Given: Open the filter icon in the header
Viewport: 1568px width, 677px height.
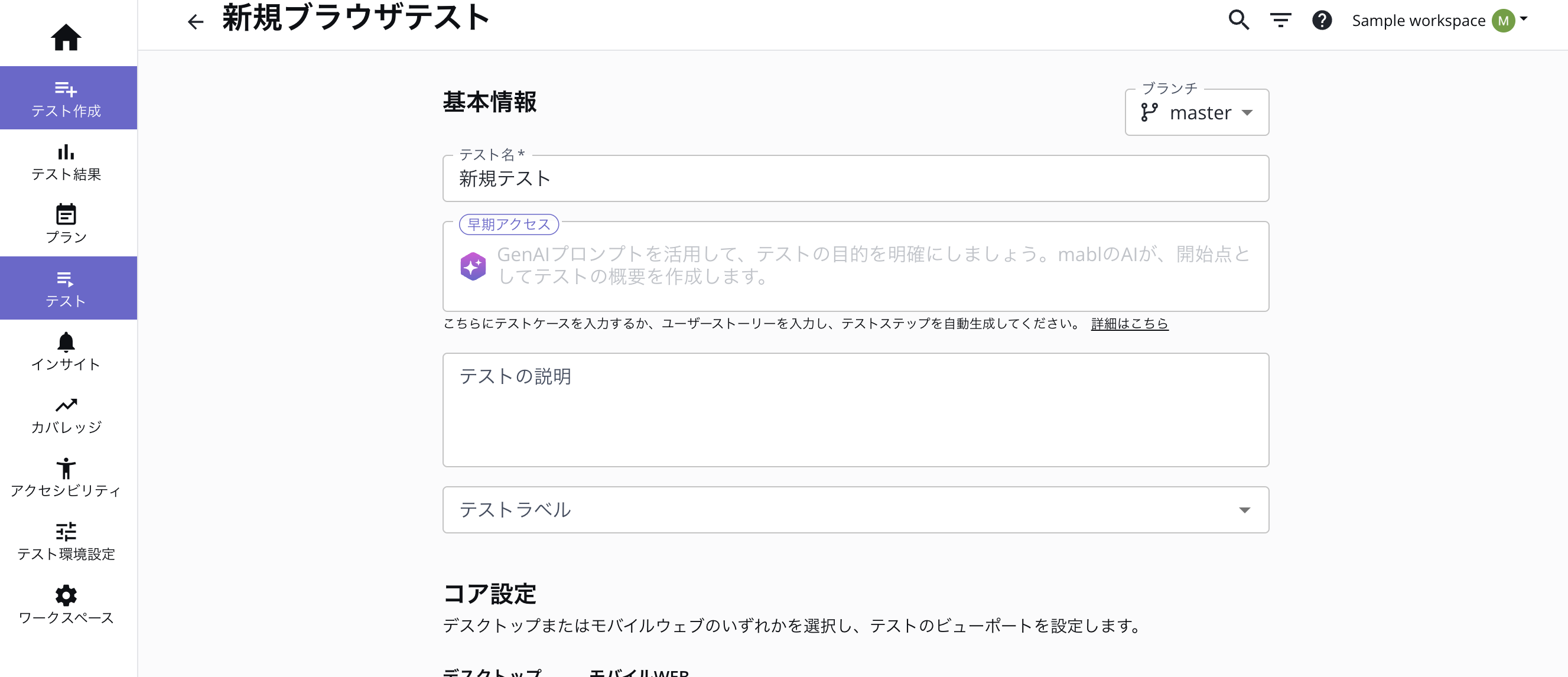Looking at the screenshot, I should pyautogui.click(x=1281, y=20).
